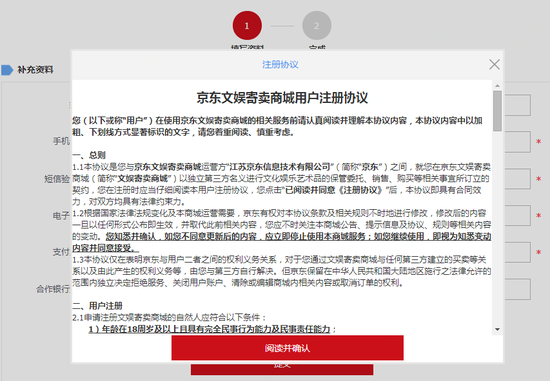Click step 1 red circle indicator

247,26
